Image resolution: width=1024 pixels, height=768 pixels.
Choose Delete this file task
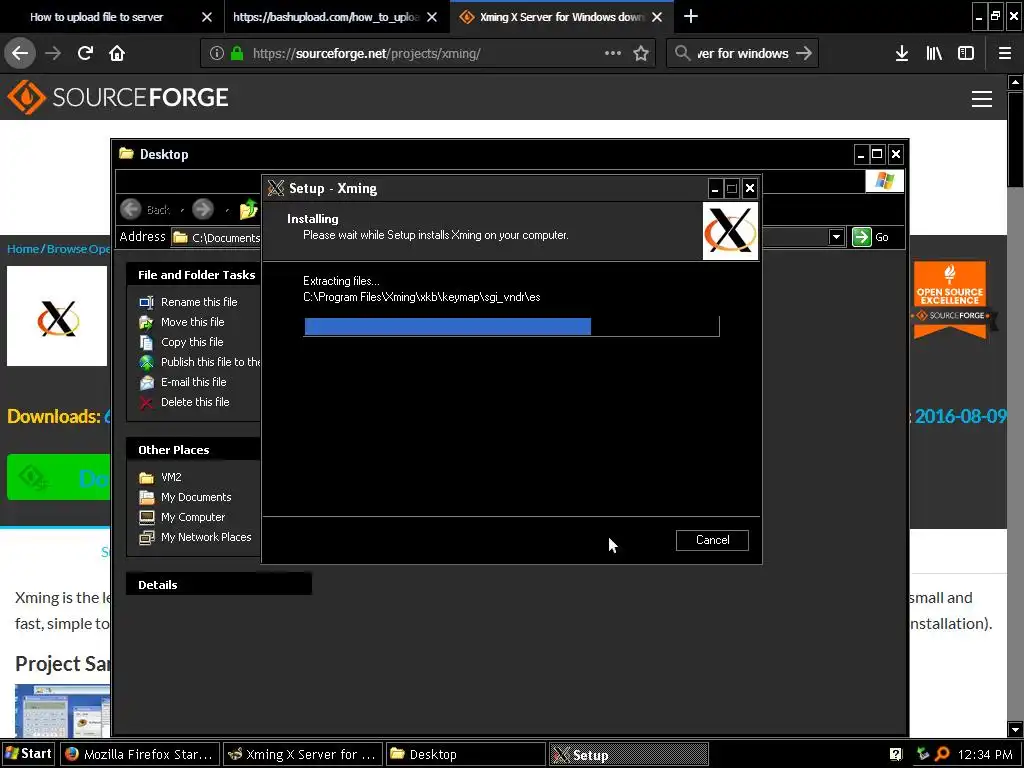click(x=195, y=402)
